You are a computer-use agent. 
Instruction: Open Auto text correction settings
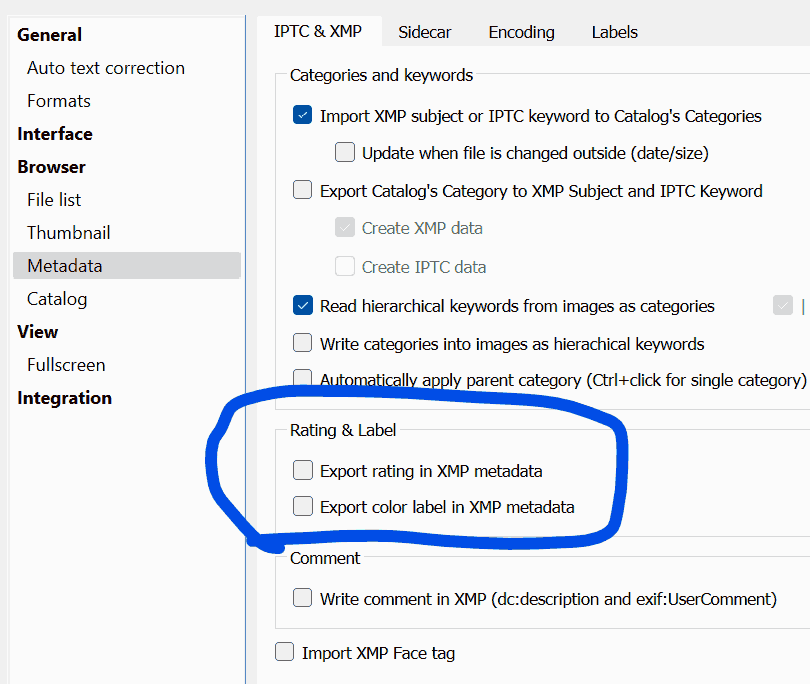(106, 68)
